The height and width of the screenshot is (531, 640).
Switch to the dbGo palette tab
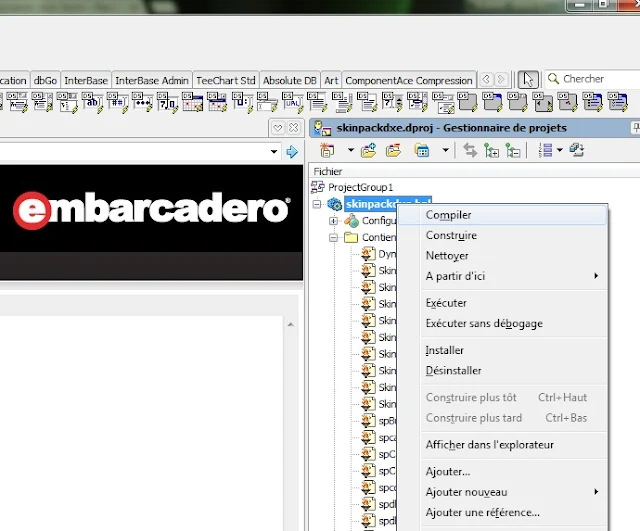[x=45, y=80]
